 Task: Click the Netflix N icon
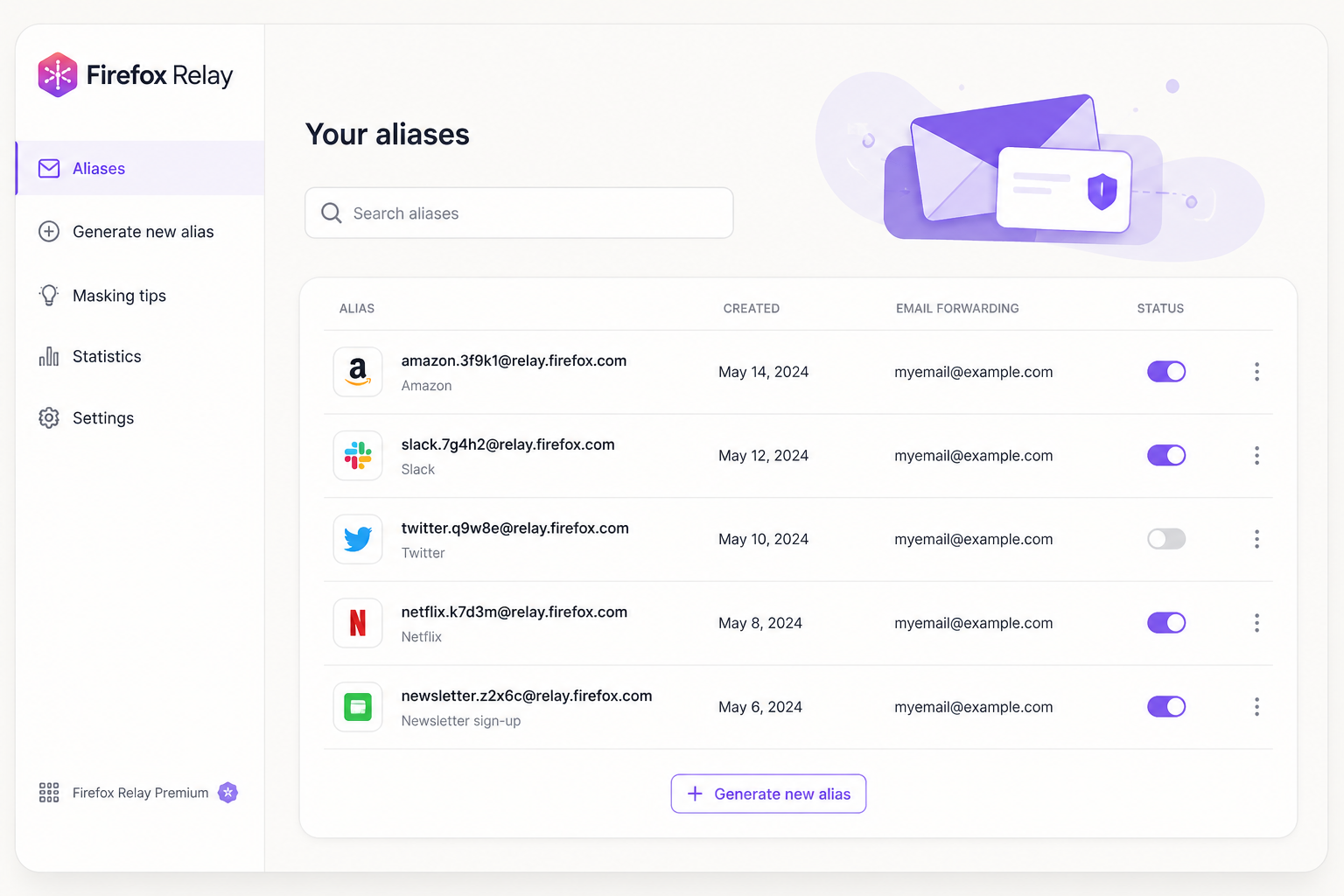tap(358, 623)
